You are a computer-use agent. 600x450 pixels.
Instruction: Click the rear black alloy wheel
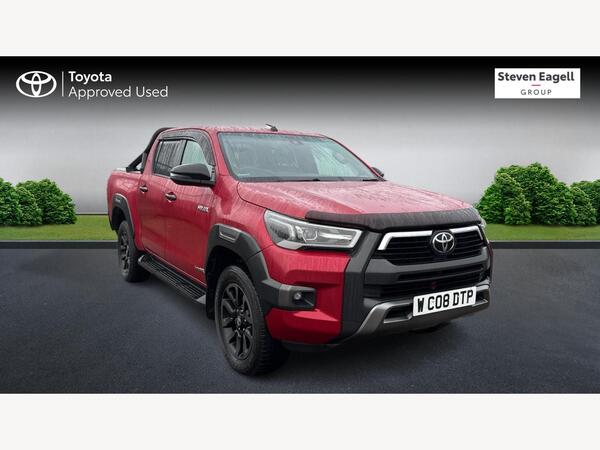[128, 251]
